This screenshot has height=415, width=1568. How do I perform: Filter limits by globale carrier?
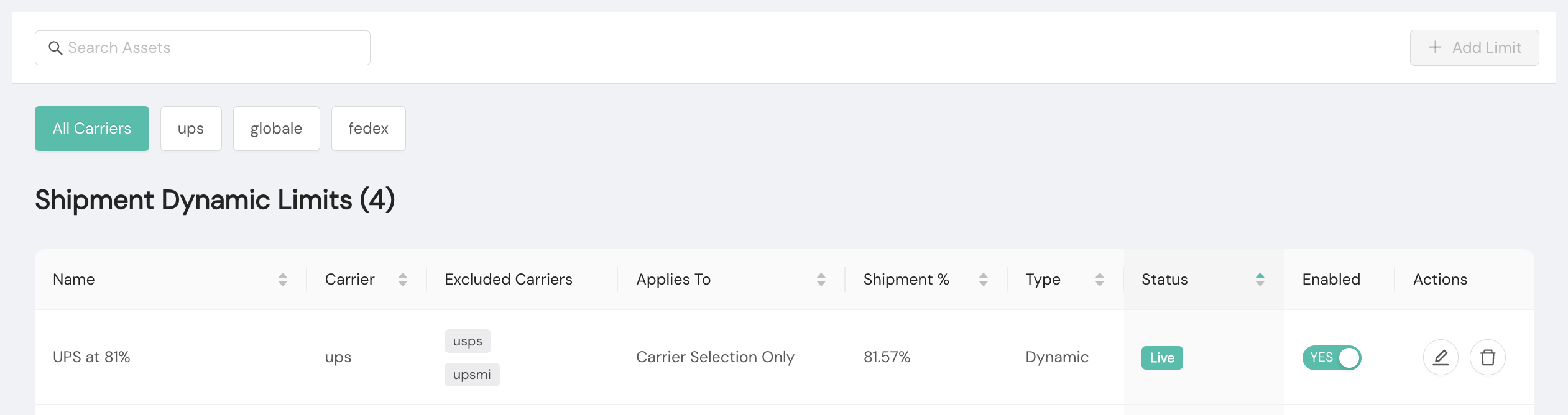pyautogui.click(x=276, y=129)
